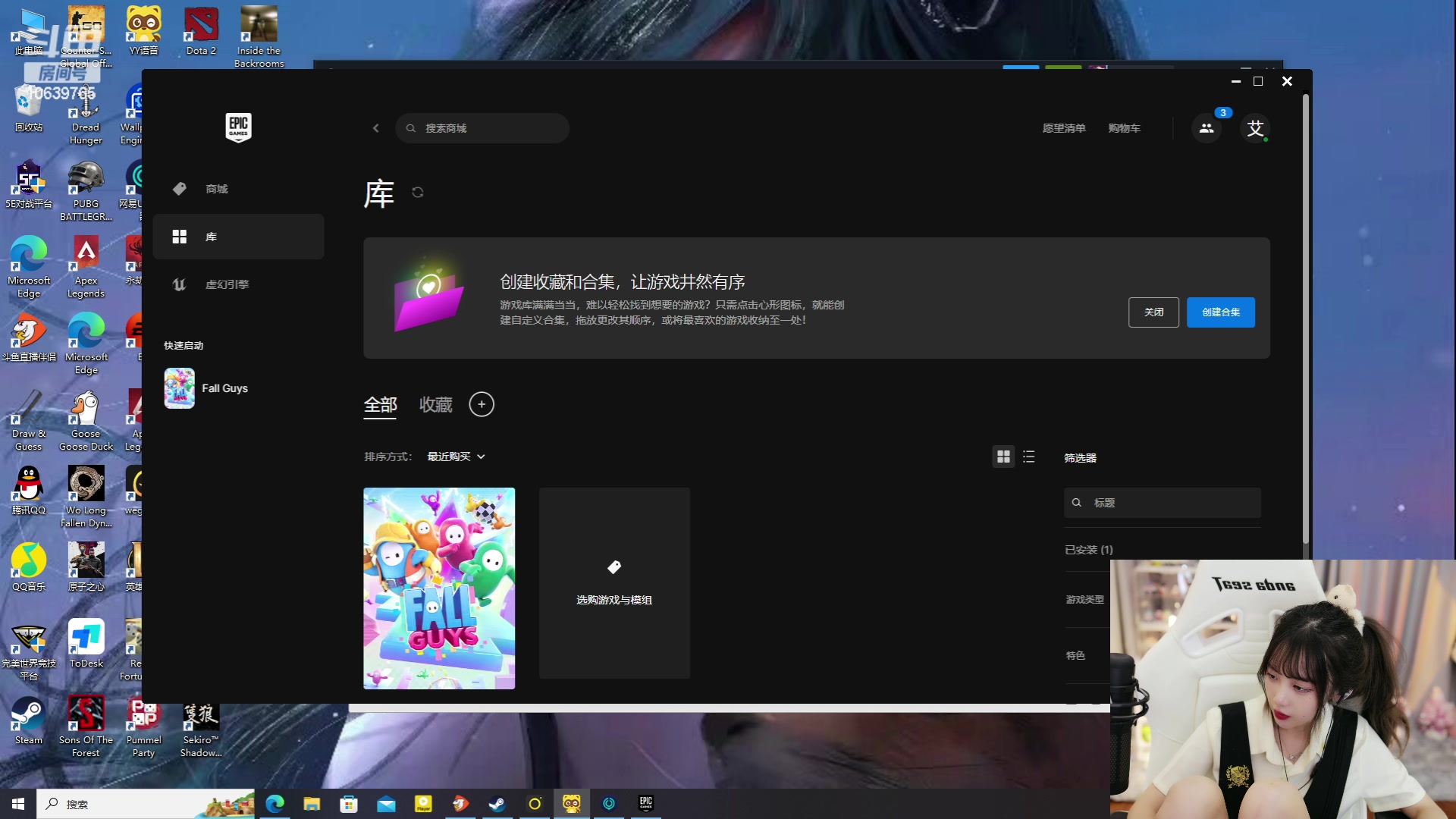1456x819 pixels.
Task: Open Windows Start menu
Action: [18, 804]
